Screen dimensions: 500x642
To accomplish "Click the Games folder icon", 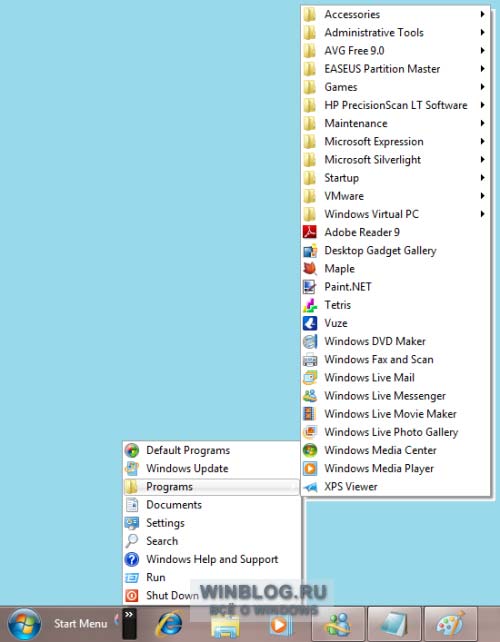I will [x=310, y=87].
